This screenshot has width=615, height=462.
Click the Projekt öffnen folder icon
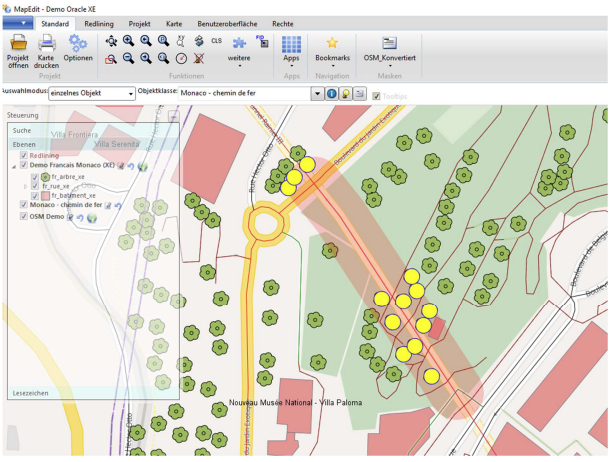pyautogui.click(x=17, y=43)
